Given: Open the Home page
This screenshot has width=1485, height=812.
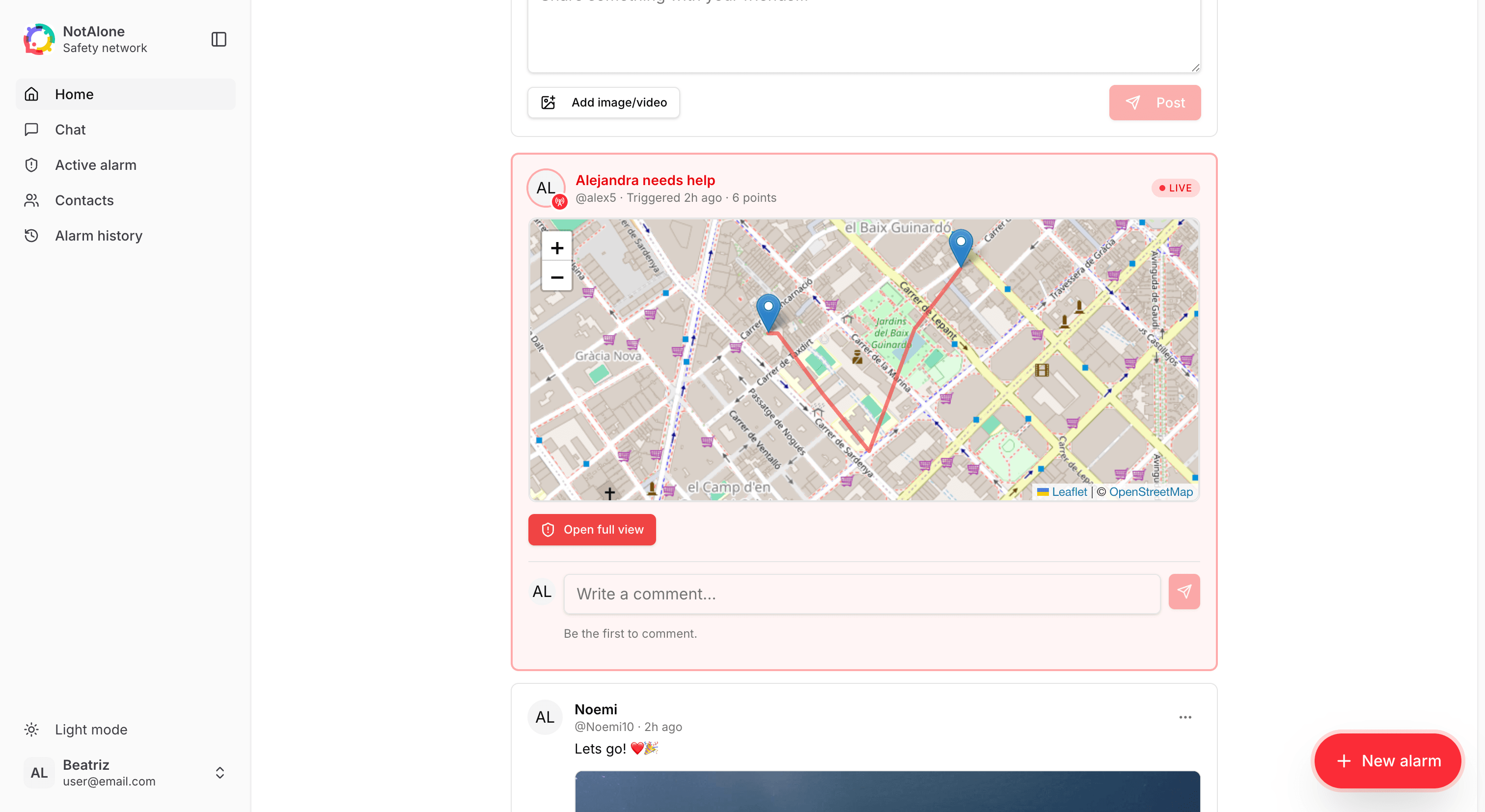Looking at the screenshot, I should [x=126, y=94].
